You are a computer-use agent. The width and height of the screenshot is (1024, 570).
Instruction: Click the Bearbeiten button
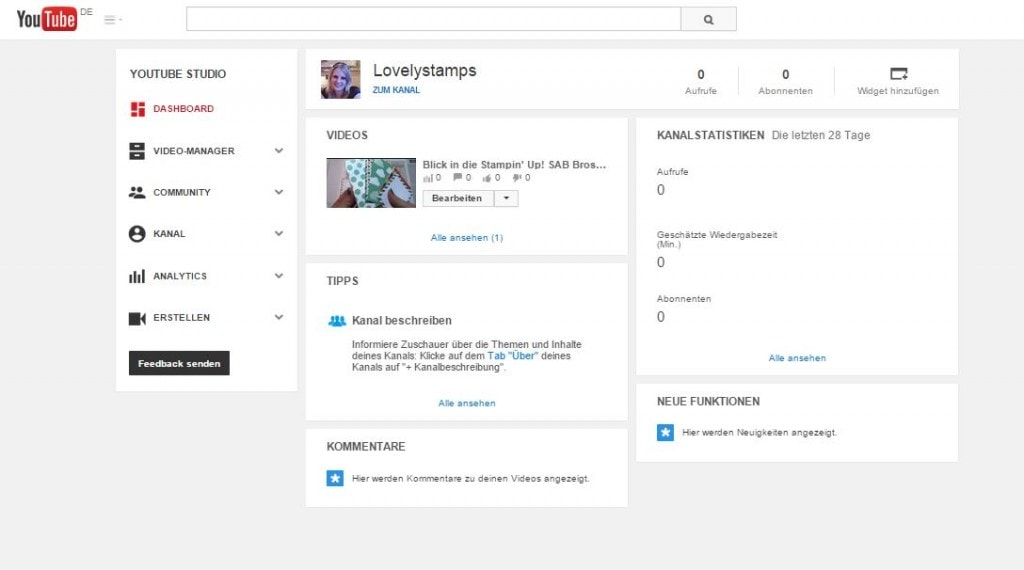pyautogui.click(x=457, y=198)
